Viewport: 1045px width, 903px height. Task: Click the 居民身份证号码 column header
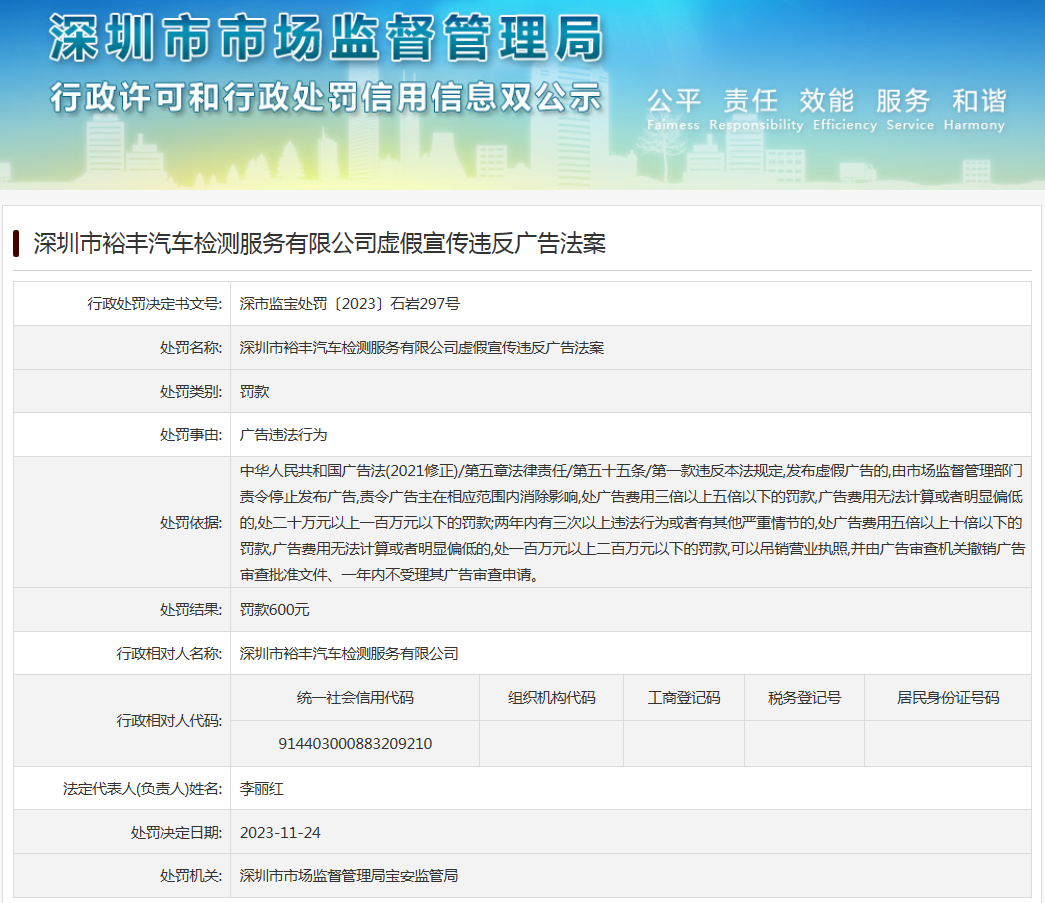tap(948, 698)
